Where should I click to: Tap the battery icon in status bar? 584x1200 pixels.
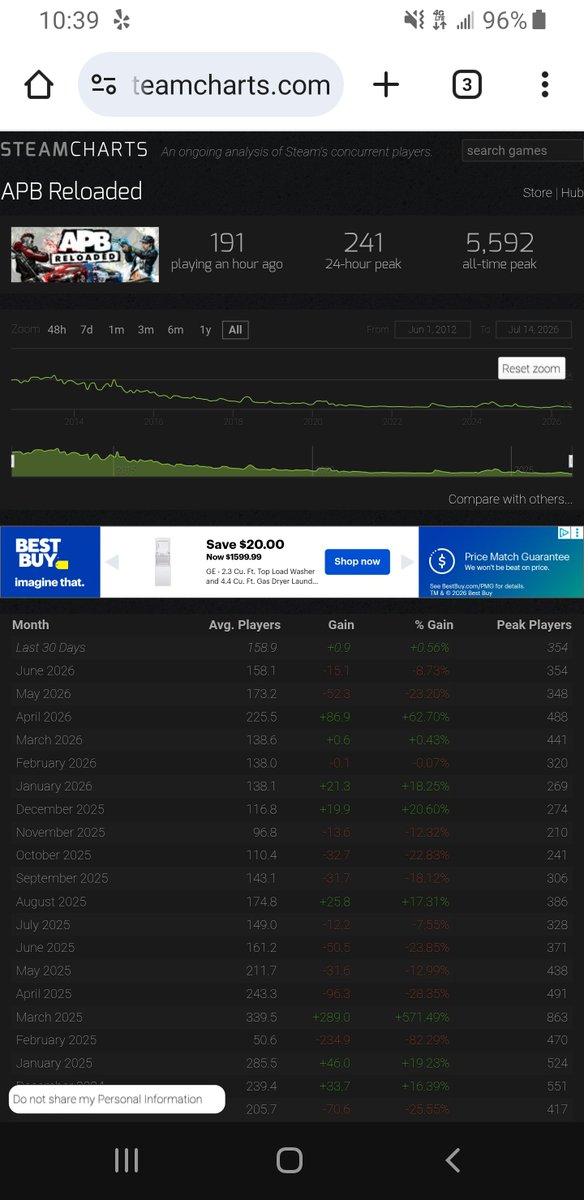click(540, 20)
